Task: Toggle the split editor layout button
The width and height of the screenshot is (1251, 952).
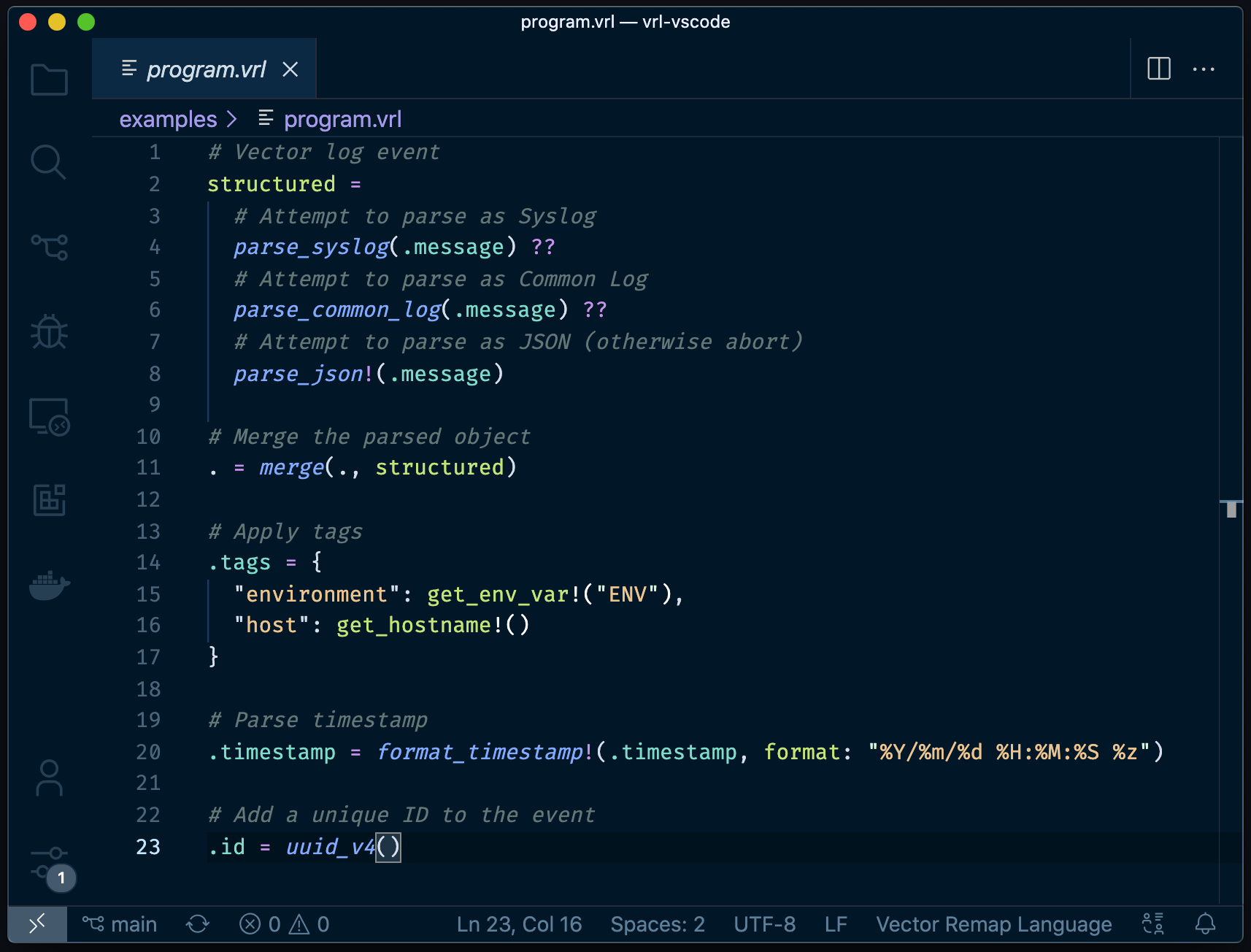Action: 1159,69
